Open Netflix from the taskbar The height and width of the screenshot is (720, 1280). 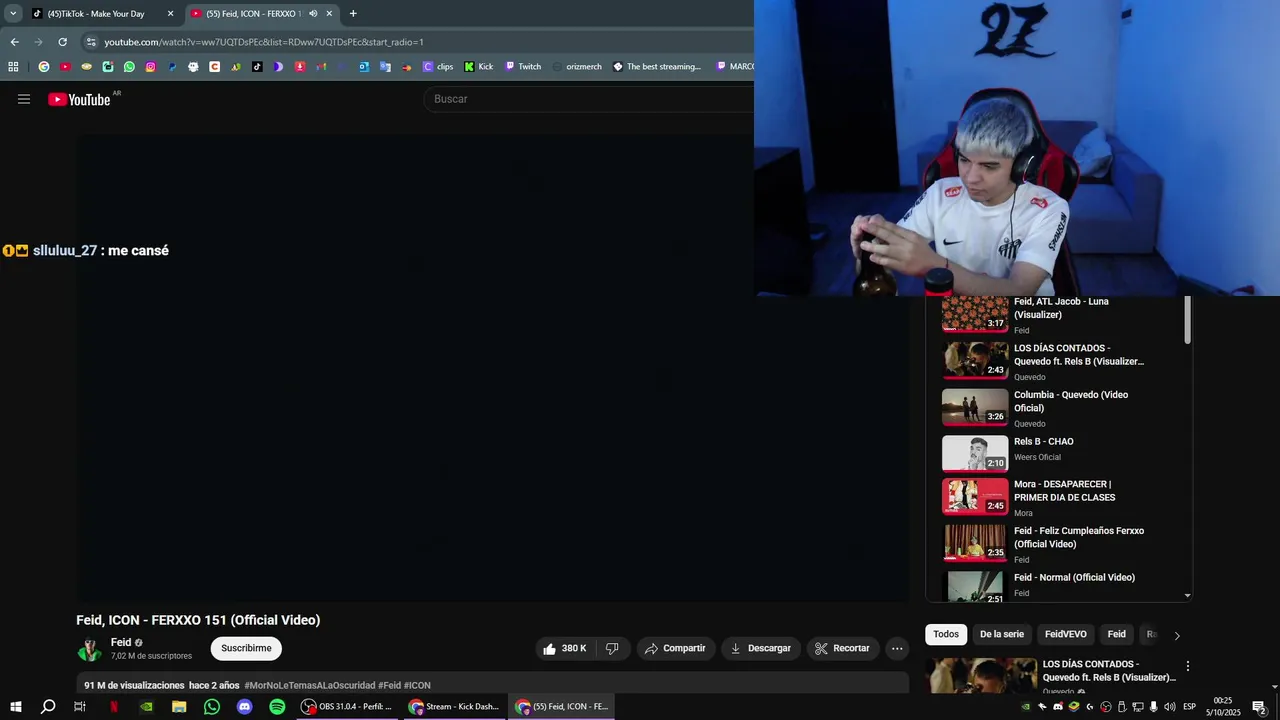point(113,707)
